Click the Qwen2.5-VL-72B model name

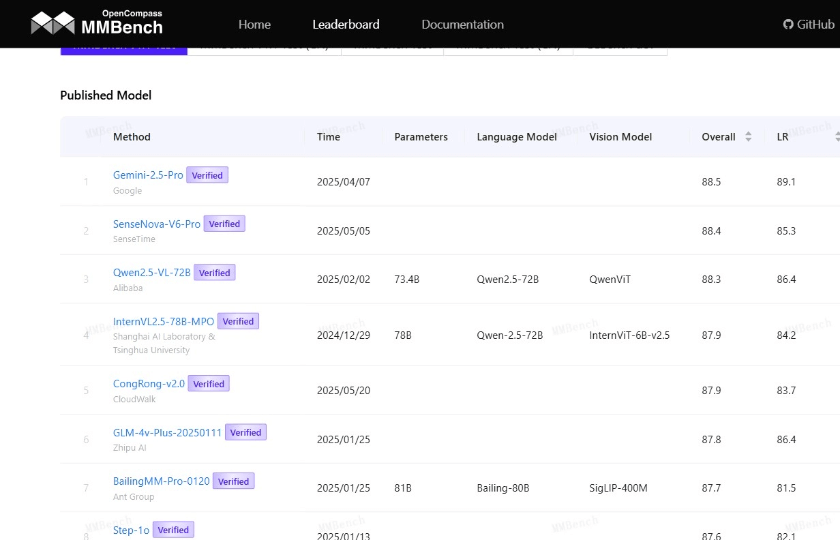pos(151,272)
